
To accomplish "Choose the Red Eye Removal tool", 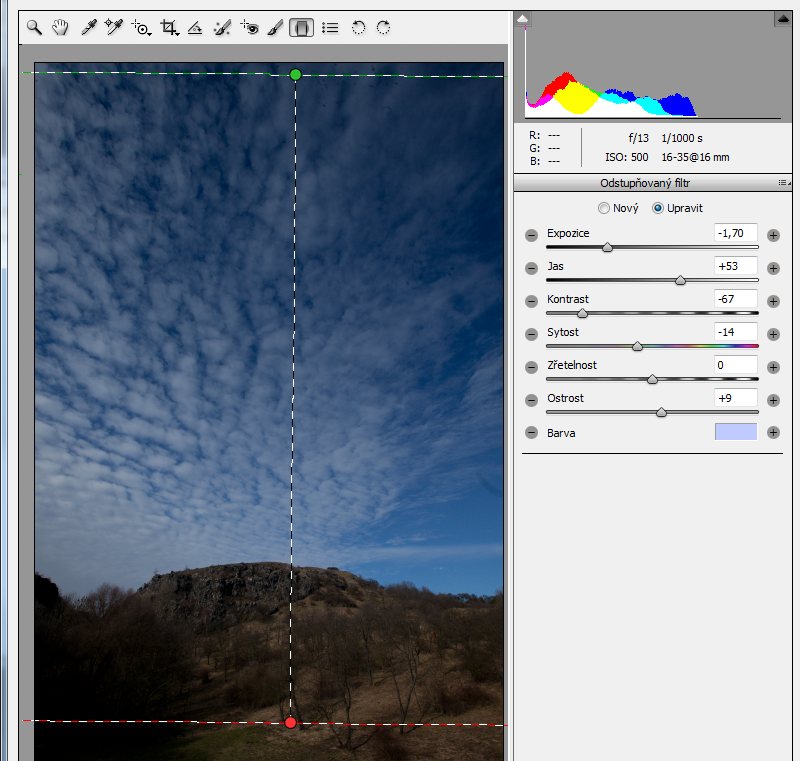I will coord(249,28).
